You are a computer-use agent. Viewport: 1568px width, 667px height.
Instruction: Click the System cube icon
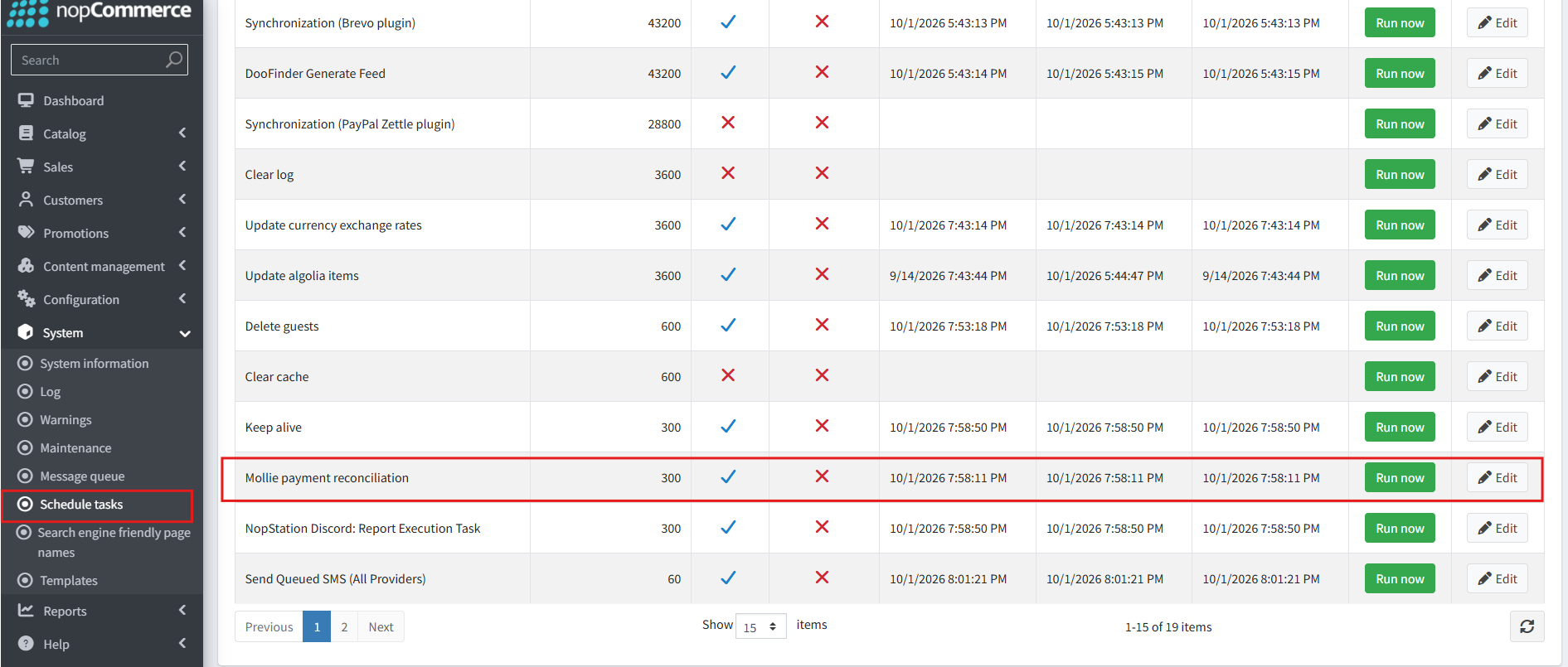coord(26,332)
